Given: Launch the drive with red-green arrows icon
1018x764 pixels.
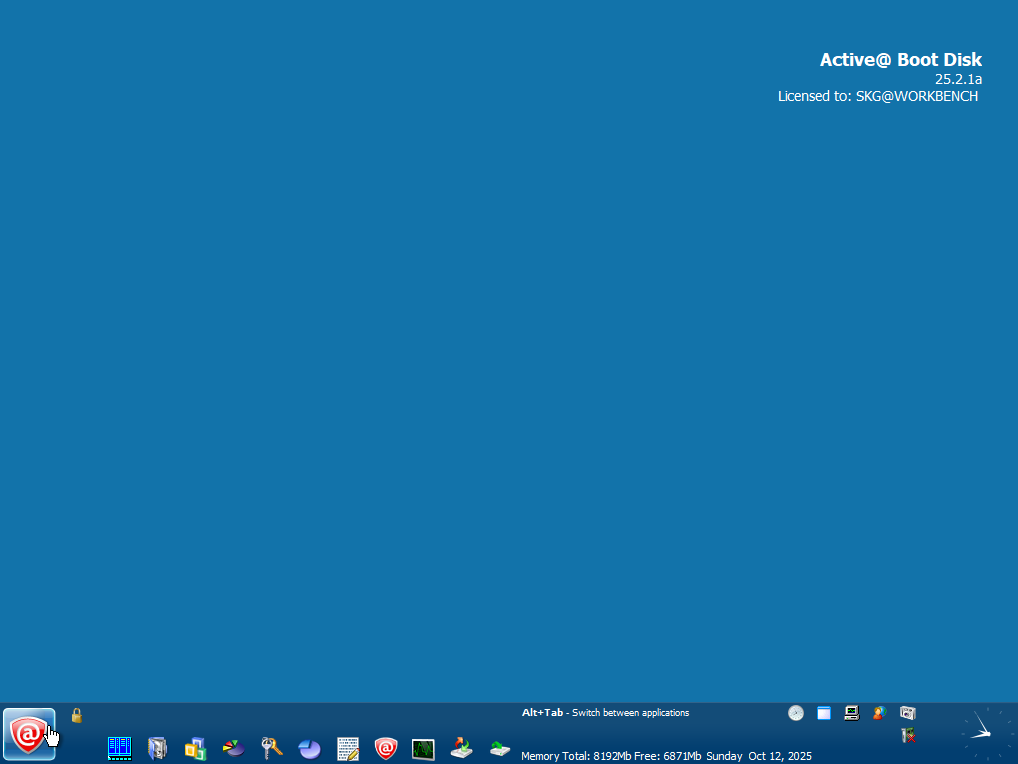Looking at the screenshot, I should click(x=461, y=746).
